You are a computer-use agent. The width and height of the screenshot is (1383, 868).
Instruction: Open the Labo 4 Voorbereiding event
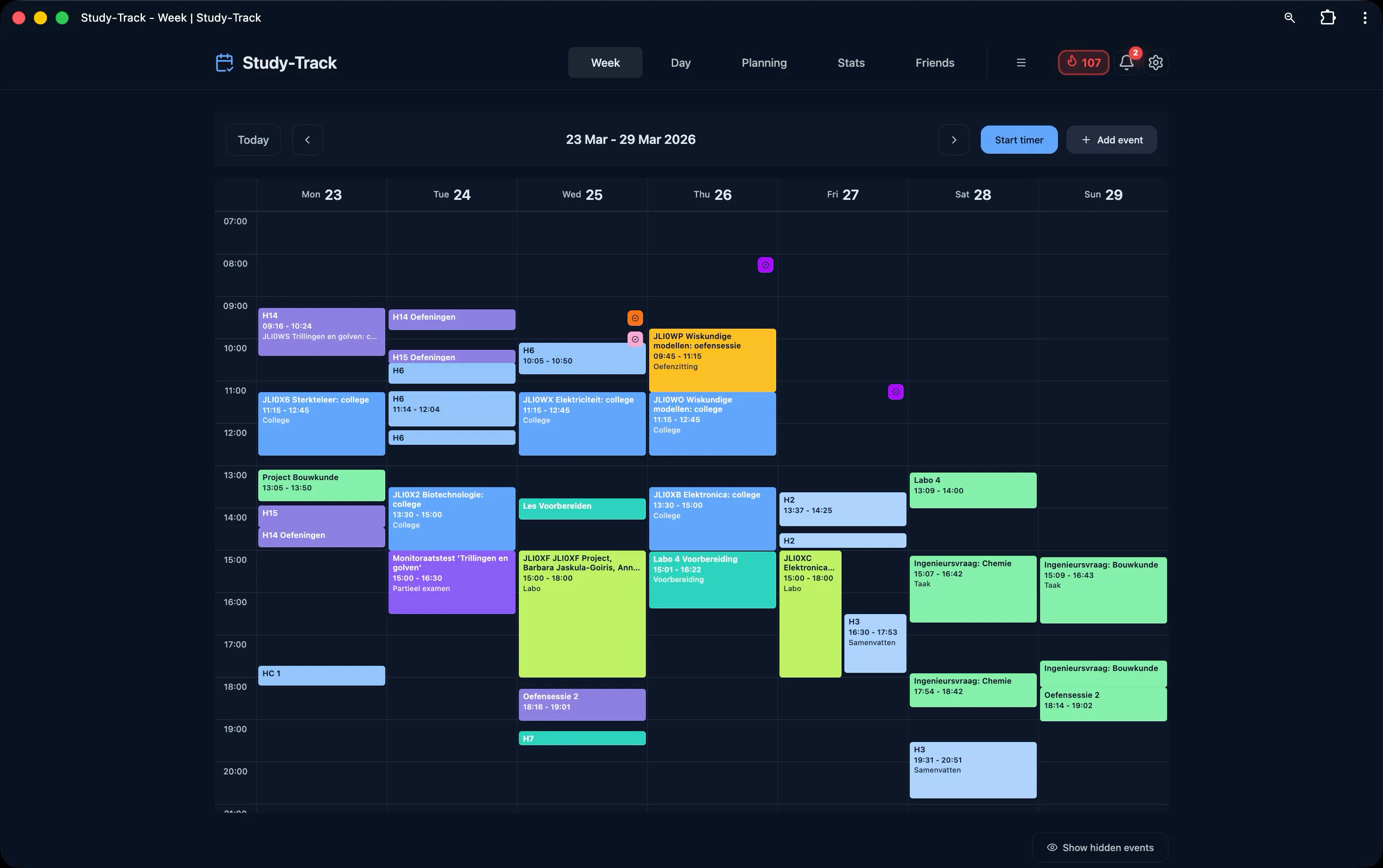point(712,580)
